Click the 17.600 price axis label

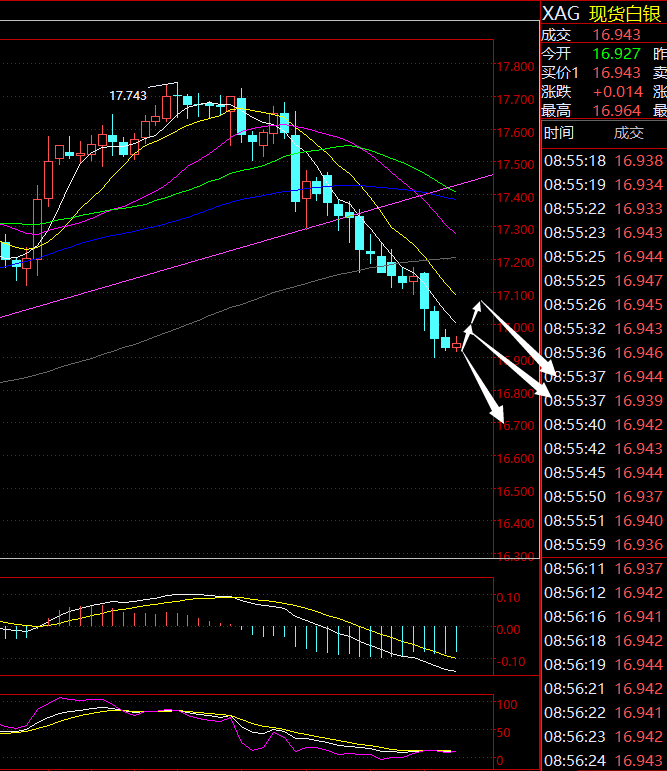(515, 132)
